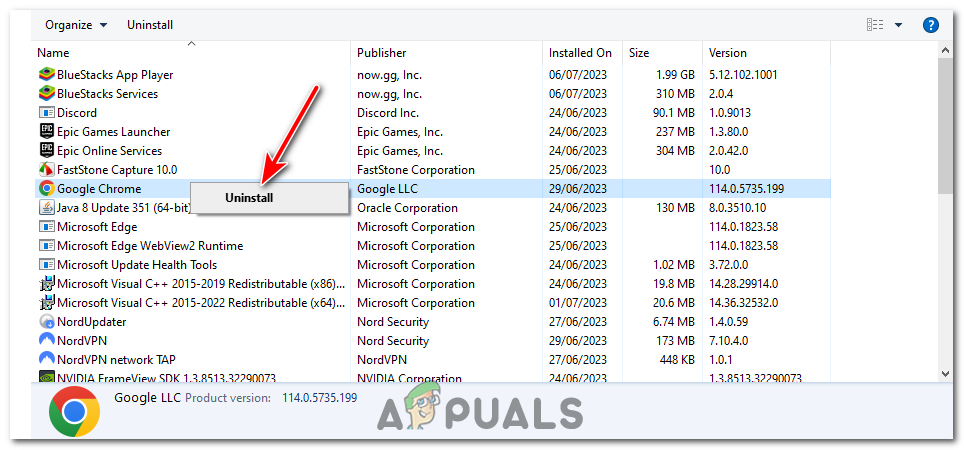Click version 14.36.32532.0 cell
This screenshot has height=450, width=964.
point(743,303)
